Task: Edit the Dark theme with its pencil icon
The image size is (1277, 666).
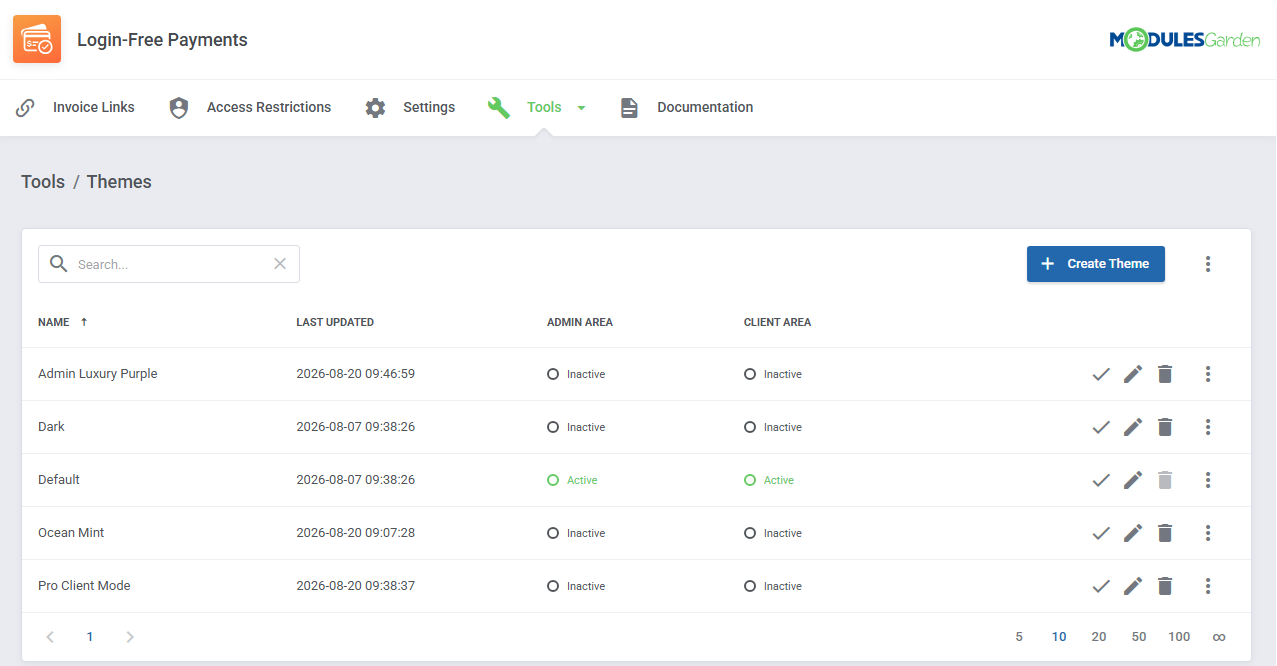Action: coord(1133,427)
